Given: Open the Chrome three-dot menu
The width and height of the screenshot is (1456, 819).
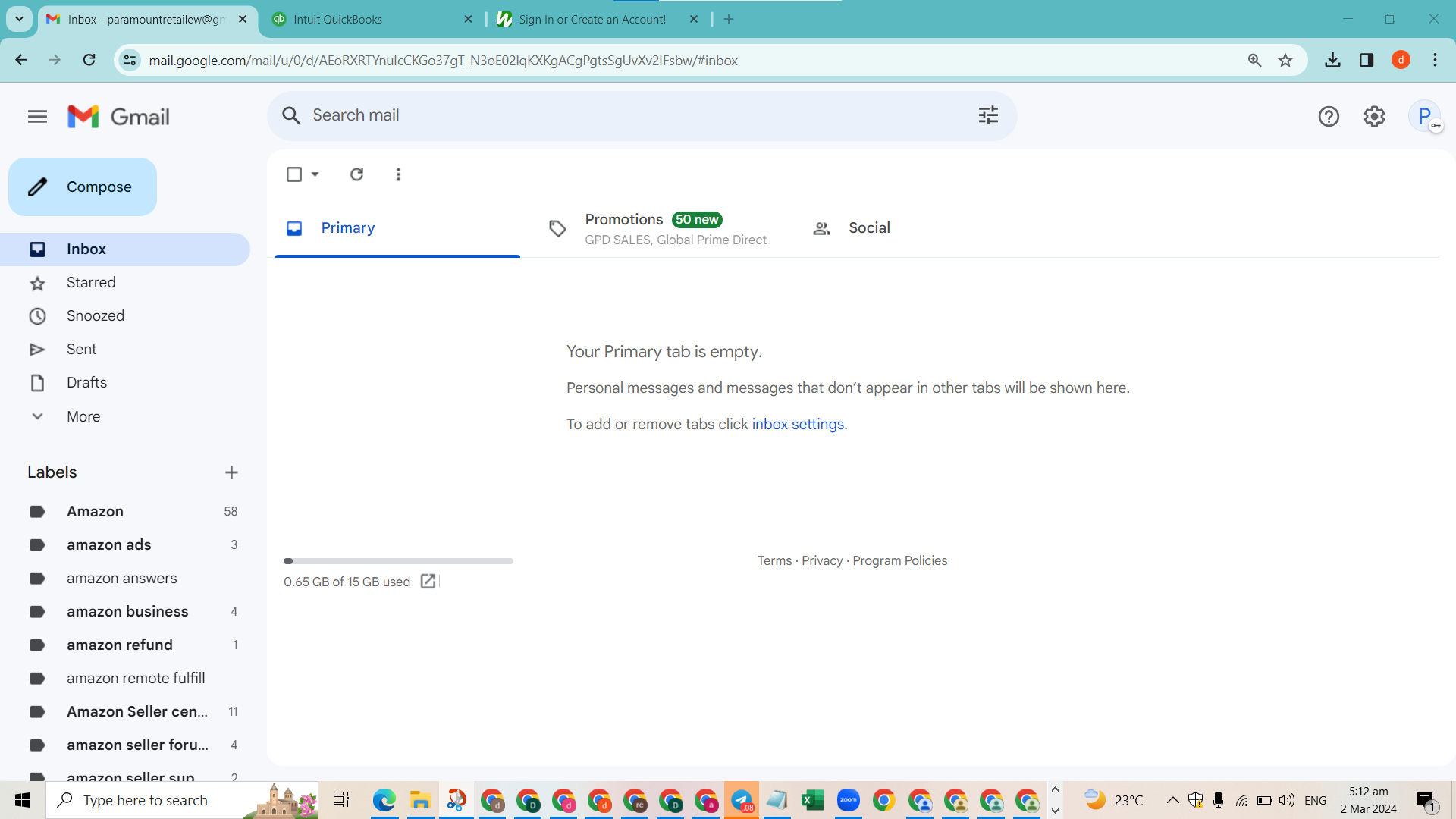Looking at the screenshot, I should (1435, 60).
